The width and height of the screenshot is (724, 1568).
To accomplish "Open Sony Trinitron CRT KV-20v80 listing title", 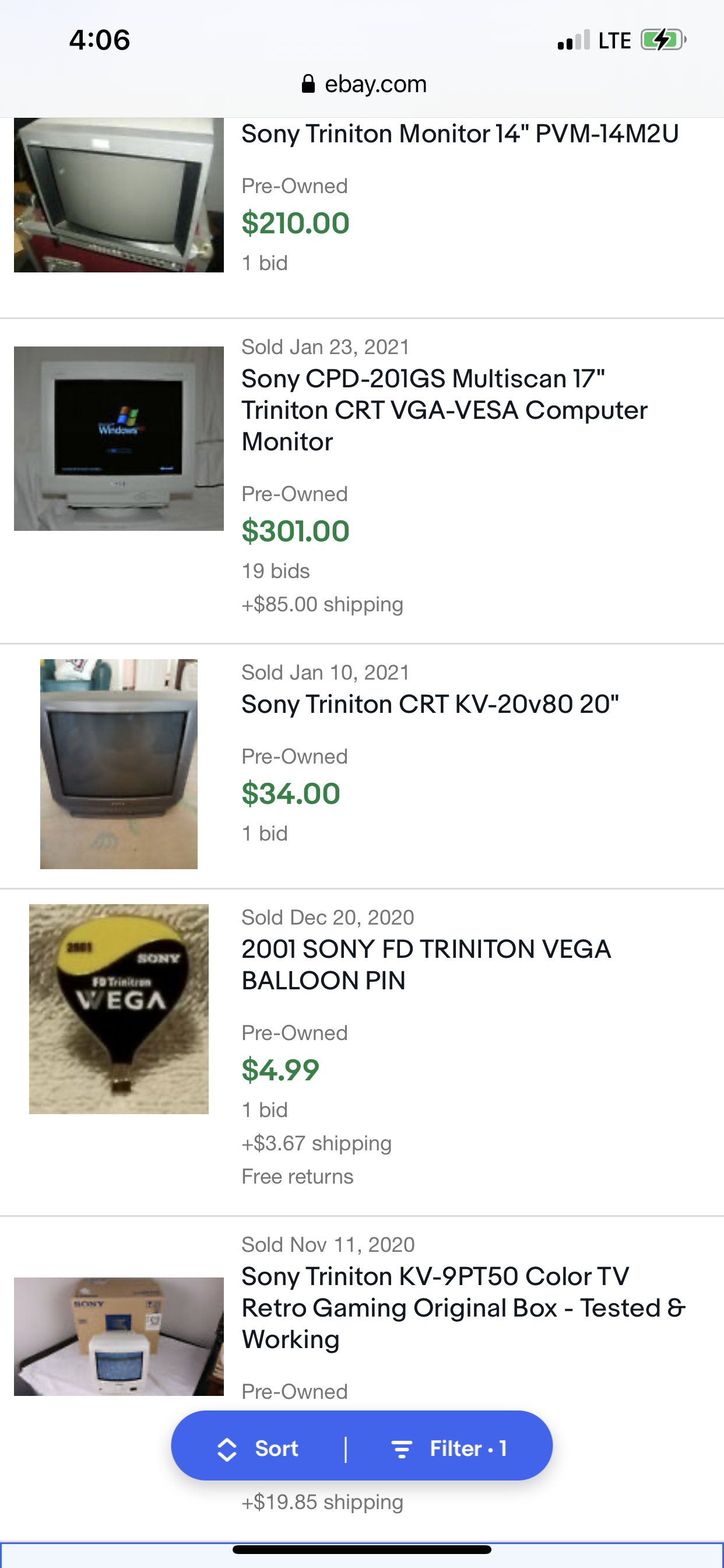I will [430, 704].
